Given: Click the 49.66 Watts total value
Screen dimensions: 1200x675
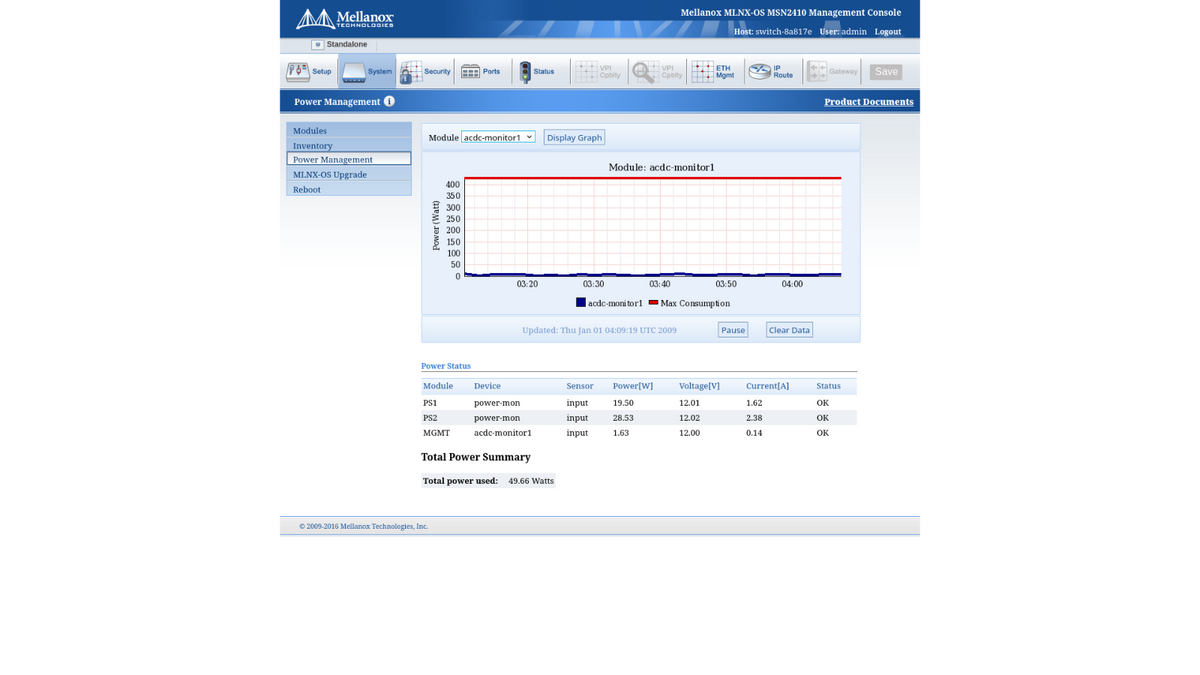Looking at the screenshot, I should pos(531,481).
